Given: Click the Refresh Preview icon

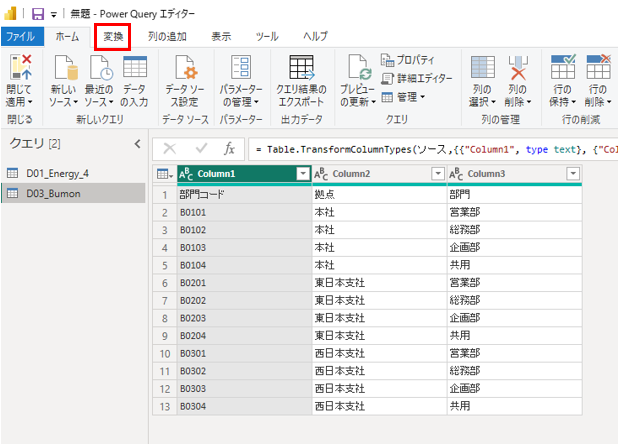Looking at the screenshot, I should [359, 67].
